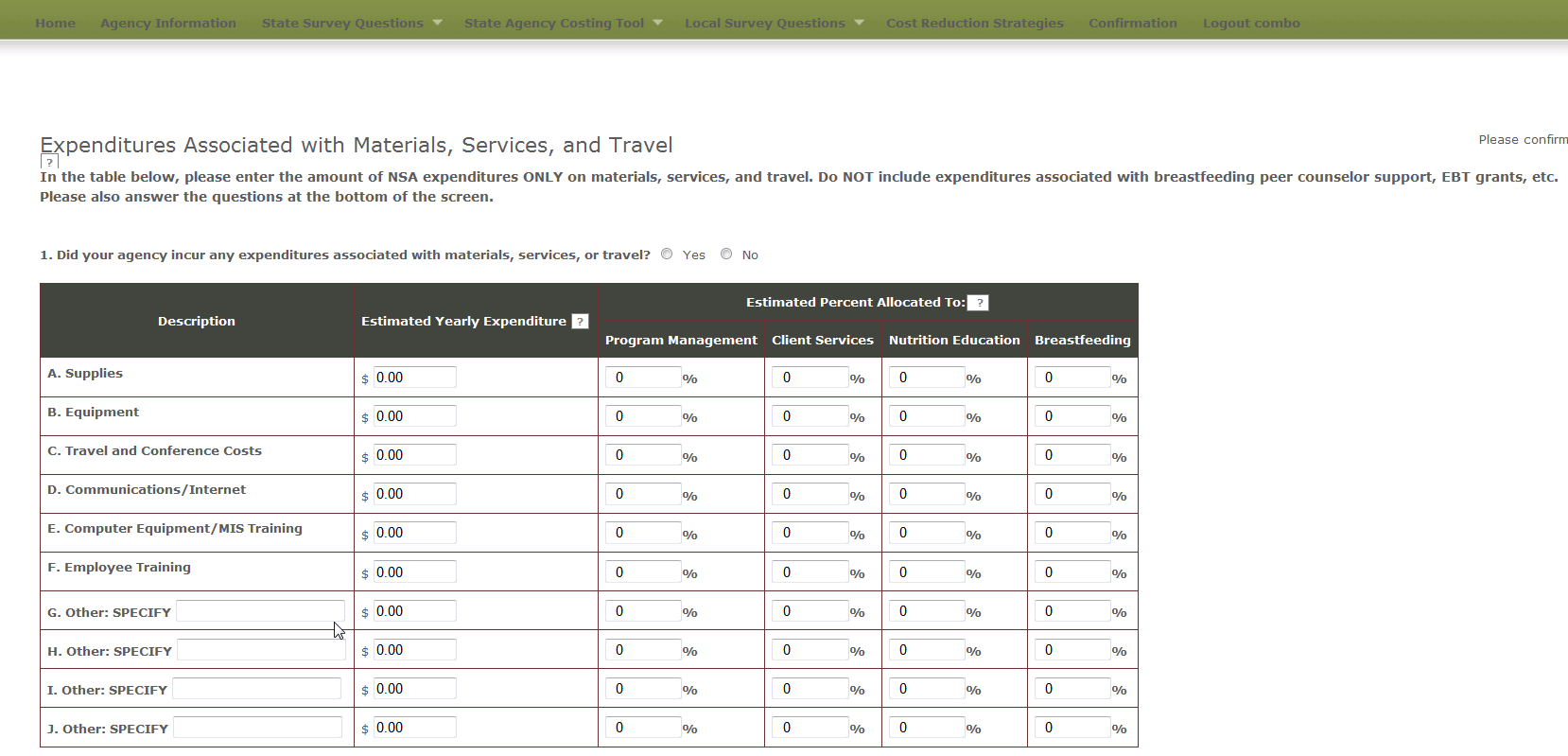Click Equipment Program Management percent field

point(643,416)
